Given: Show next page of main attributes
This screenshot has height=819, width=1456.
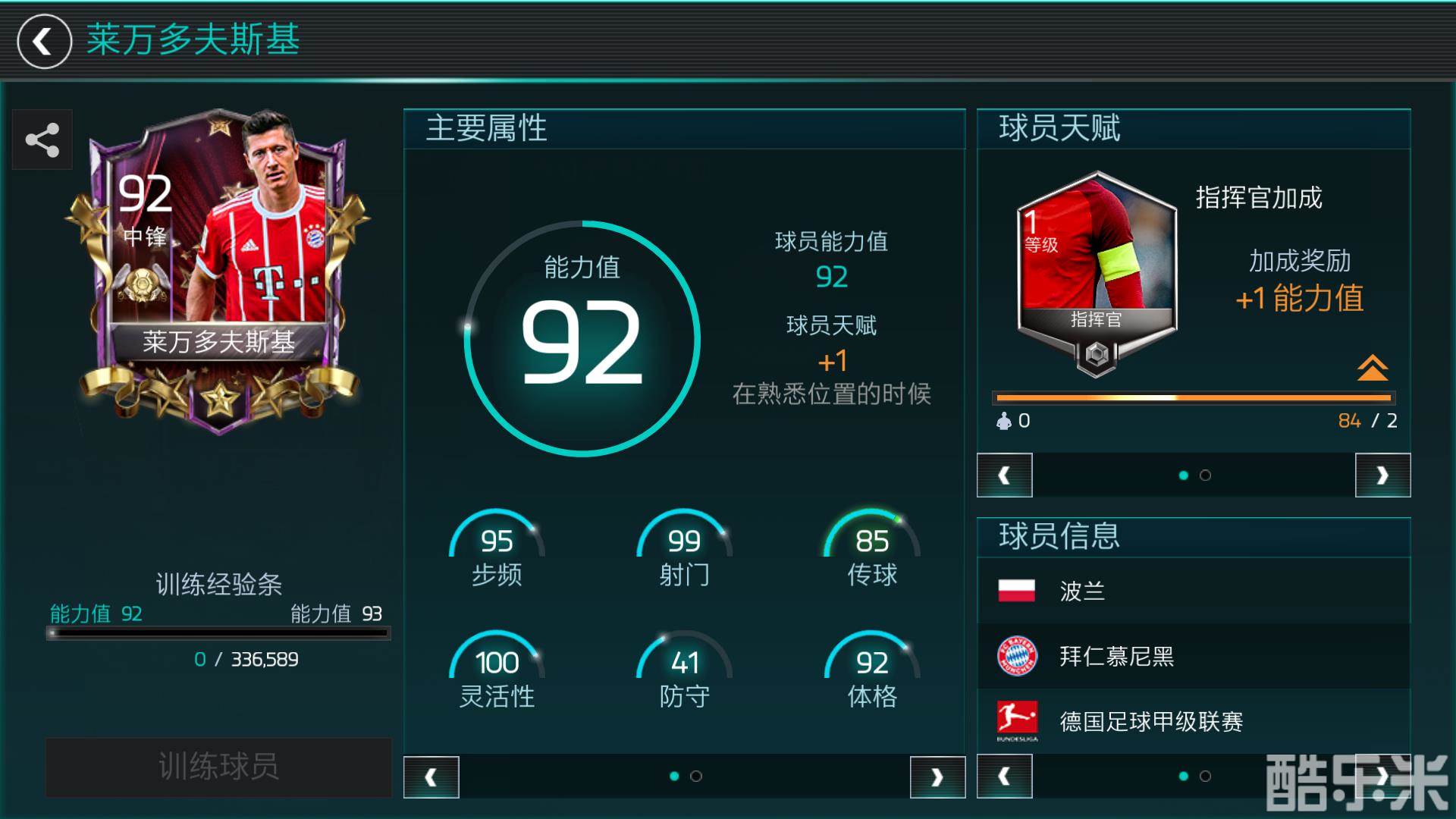Looking at the screenshot, I should 937,777.
